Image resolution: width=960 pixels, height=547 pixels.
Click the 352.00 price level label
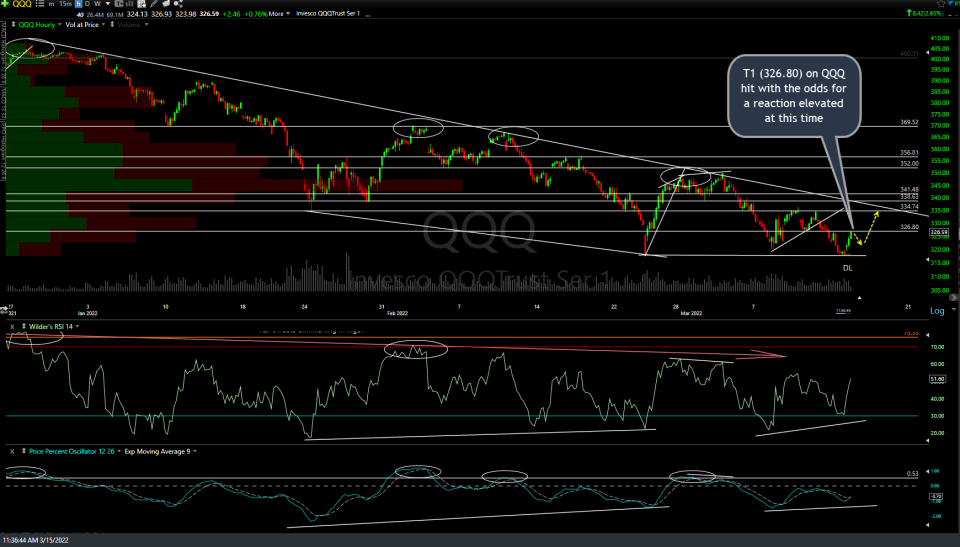click(x=909, y=164)
